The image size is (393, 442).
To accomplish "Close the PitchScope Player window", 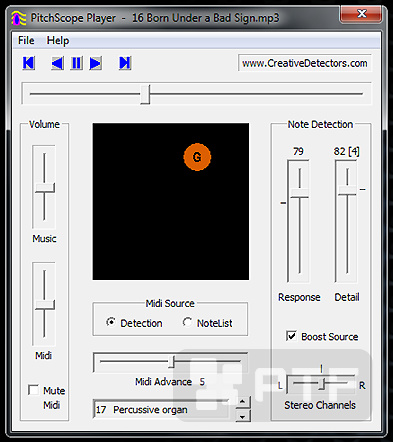I will (x=362, y=14).
